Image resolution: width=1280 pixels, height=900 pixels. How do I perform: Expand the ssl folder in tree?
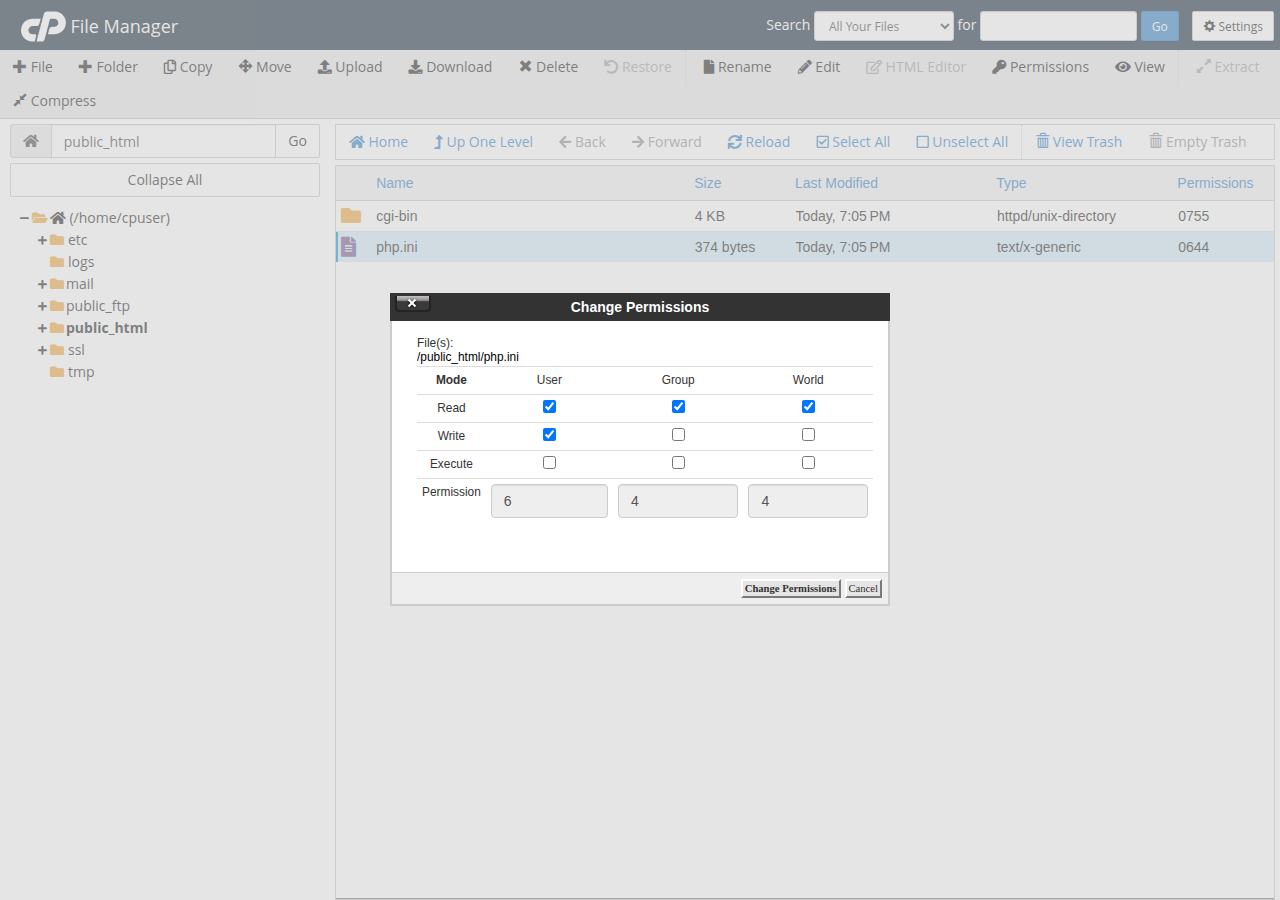pyautogui.click(x=42, y=350)
